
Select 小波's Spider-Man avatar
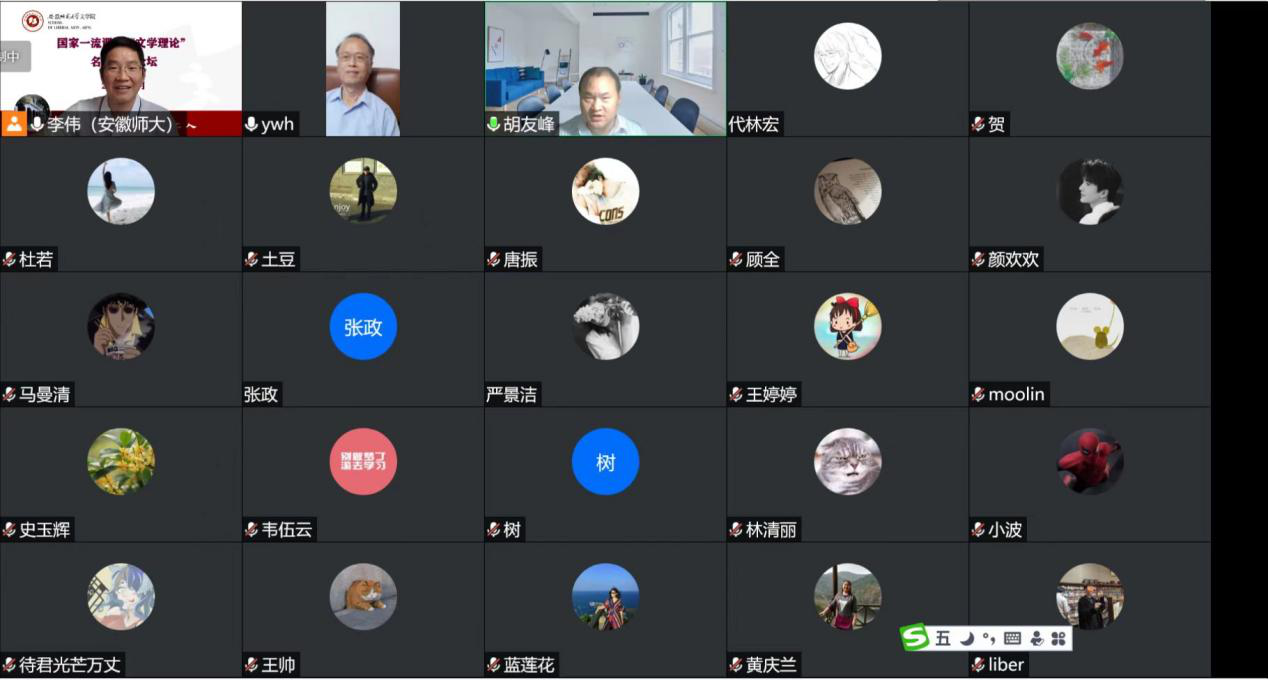tap(1090, 462)
